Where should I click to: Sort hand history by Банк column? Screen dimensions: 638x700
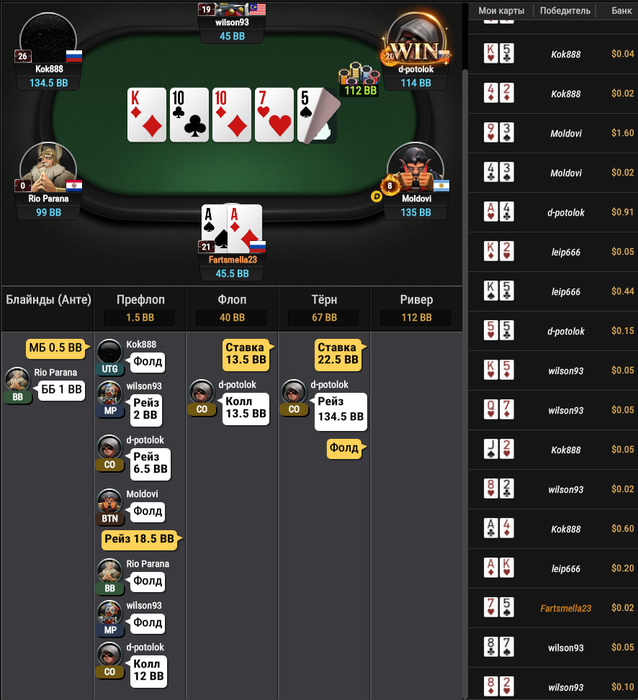(621, 11)
